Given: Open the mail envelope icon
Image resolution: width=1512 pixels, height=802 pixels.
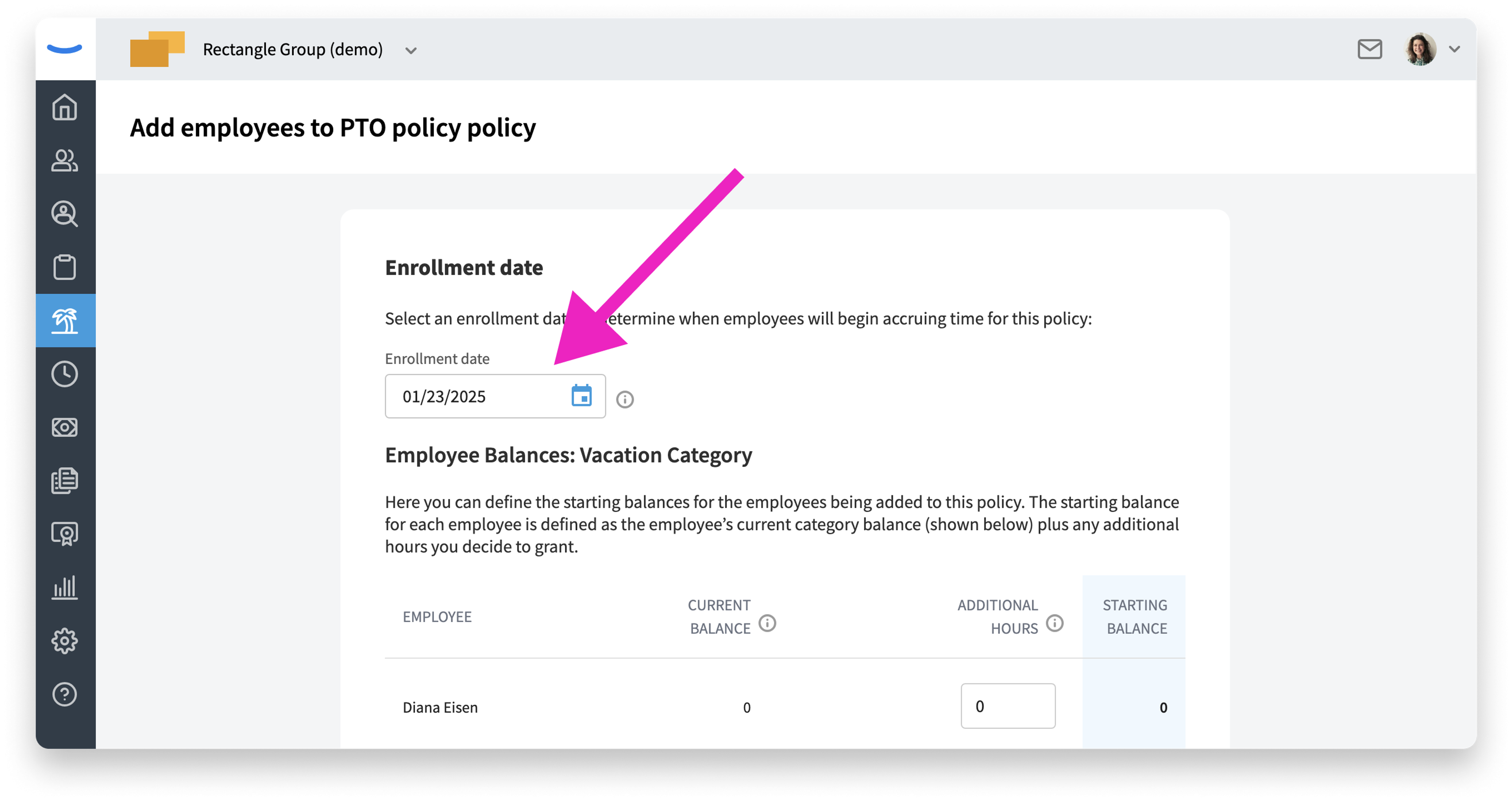Looking at the screenshot, I should [x=1369, y=49].
